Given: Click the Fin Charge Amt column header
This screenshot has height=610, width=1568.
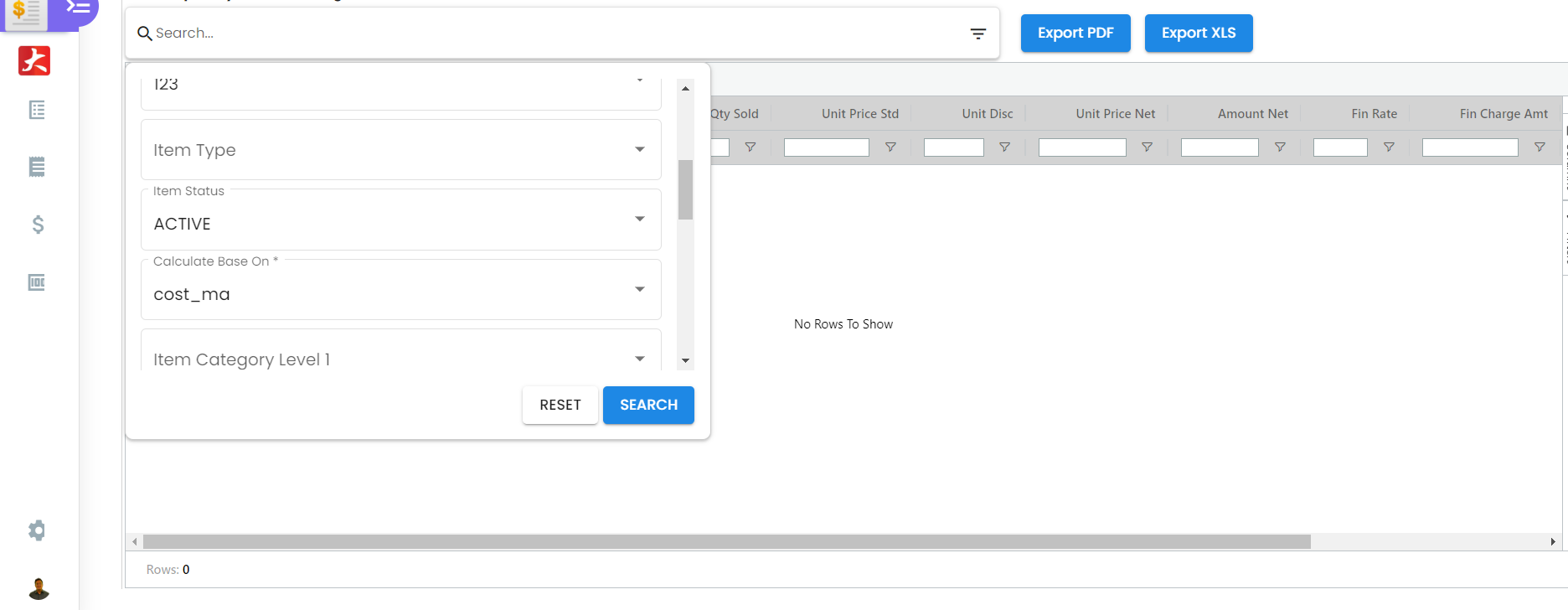Looking at the screenshot, I should coord(1503,114).
